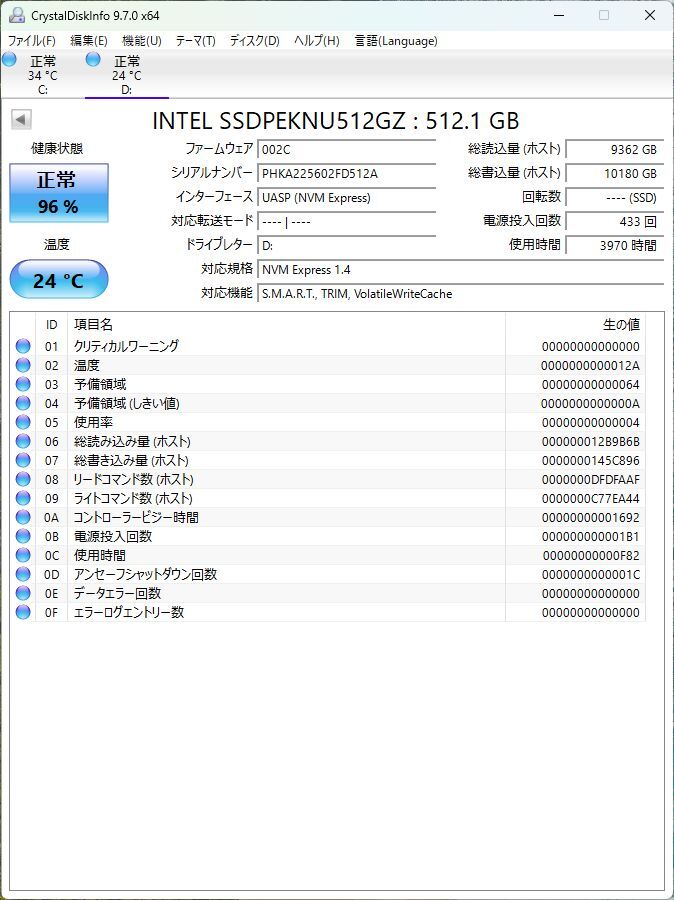Click the serial number field PHKA225602FD512A
Image resolution: width=674 pixels, height=900 pixels.
point(346,173)
